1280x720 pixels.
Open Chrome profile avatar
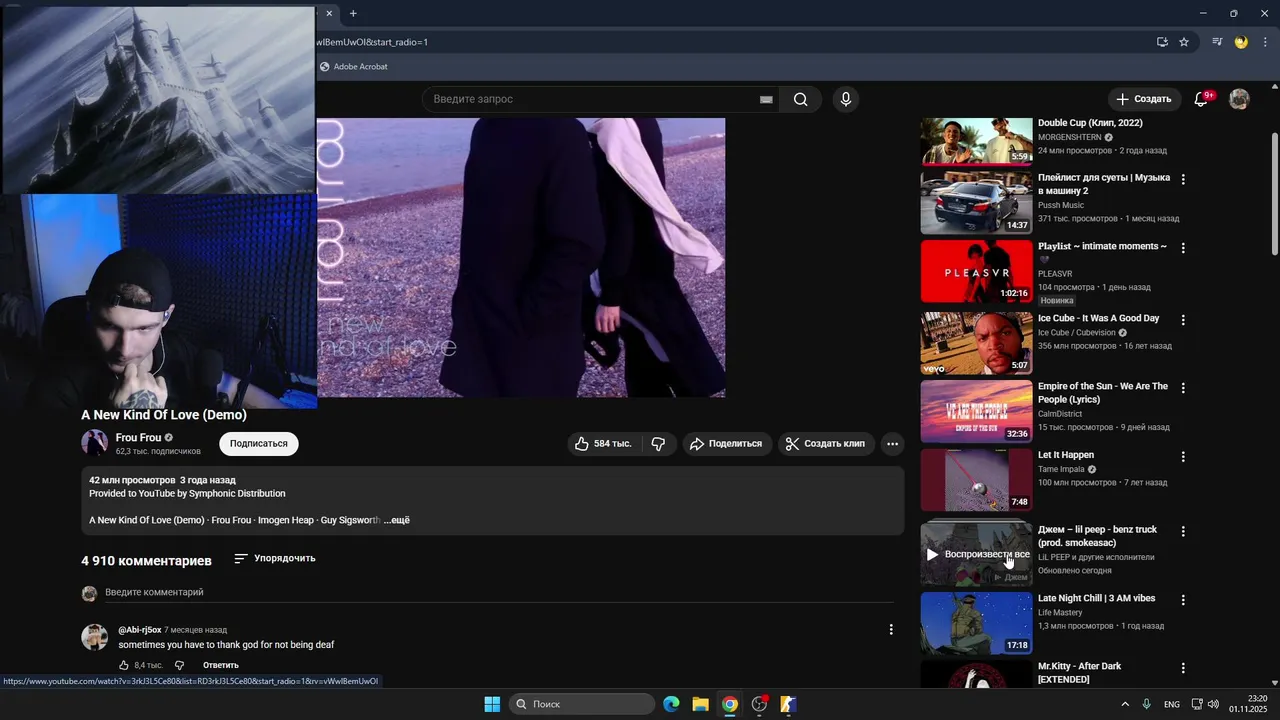(1241, 42)
